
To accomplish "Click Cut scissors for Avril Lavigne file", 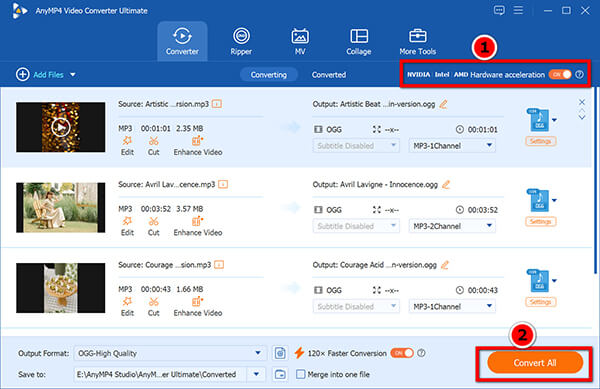I will 153,221.
